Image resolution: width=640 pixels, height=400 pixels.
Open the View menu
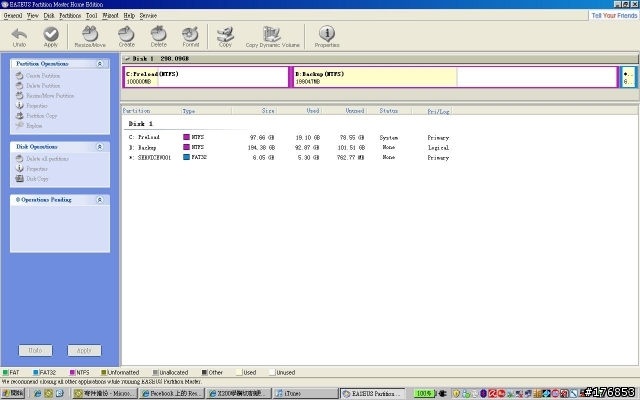[x=33, y=16]
